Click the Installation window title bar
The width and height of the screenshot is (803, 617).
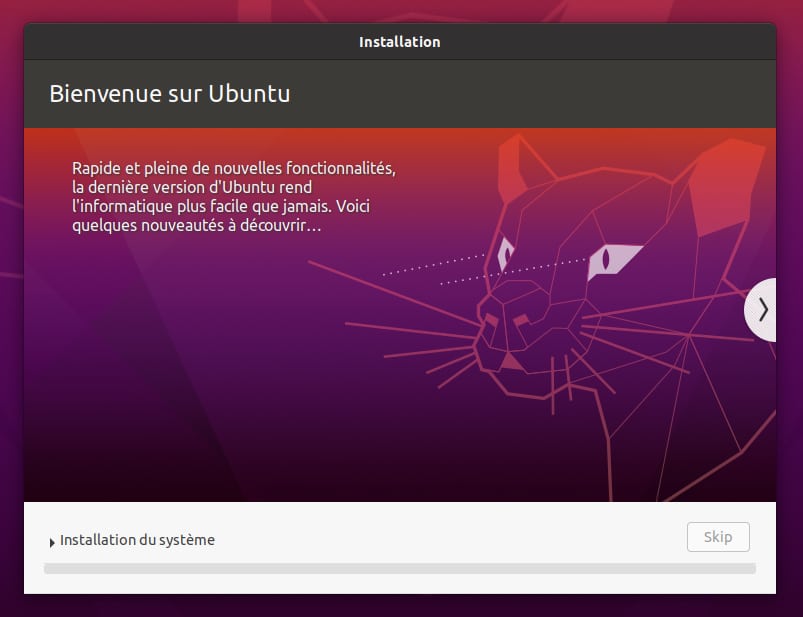click(399, 42)
